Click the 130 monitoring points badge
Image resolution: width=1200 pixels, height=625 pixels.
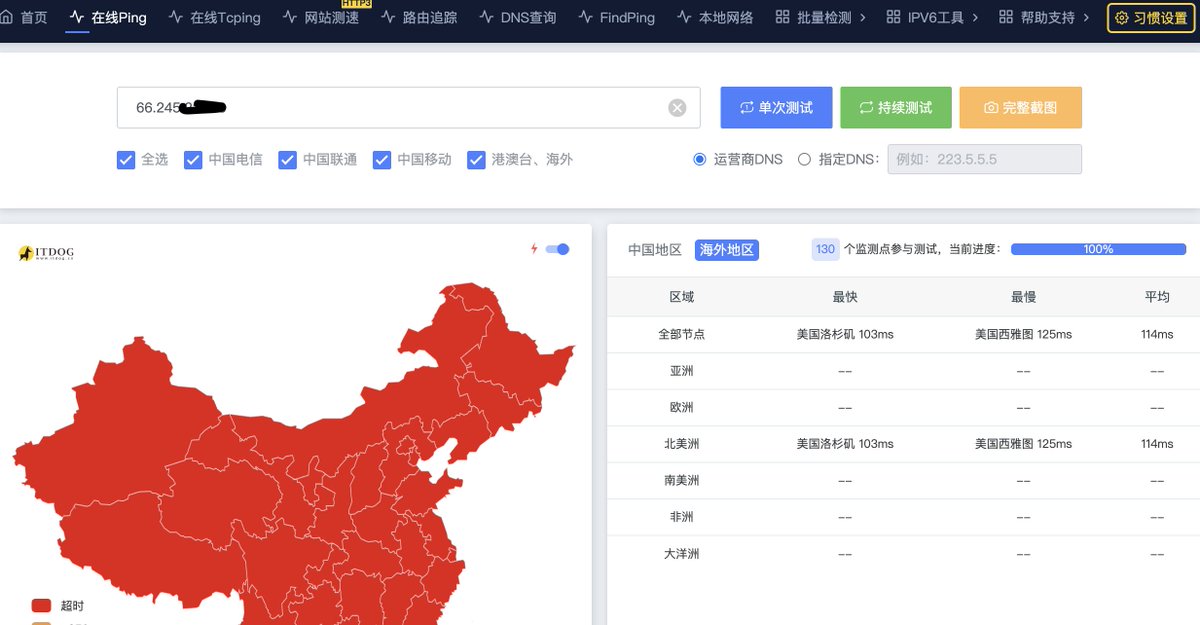[x=825, y=249]
